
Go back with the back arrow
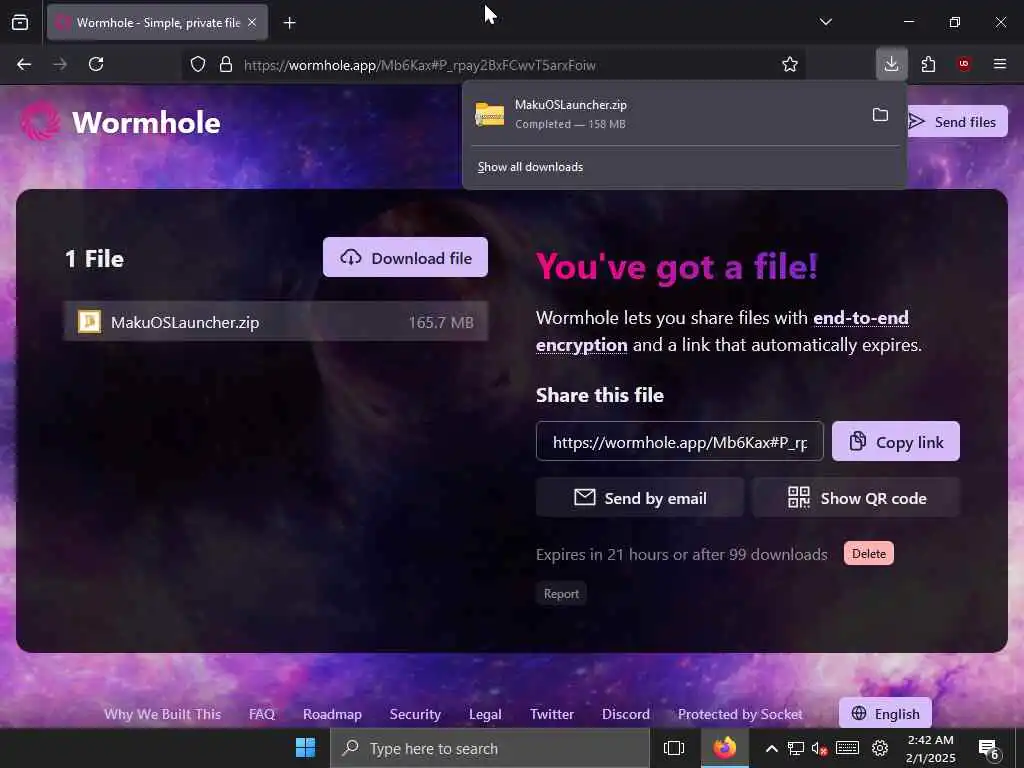pyautogui.click(x=24, y=64)
